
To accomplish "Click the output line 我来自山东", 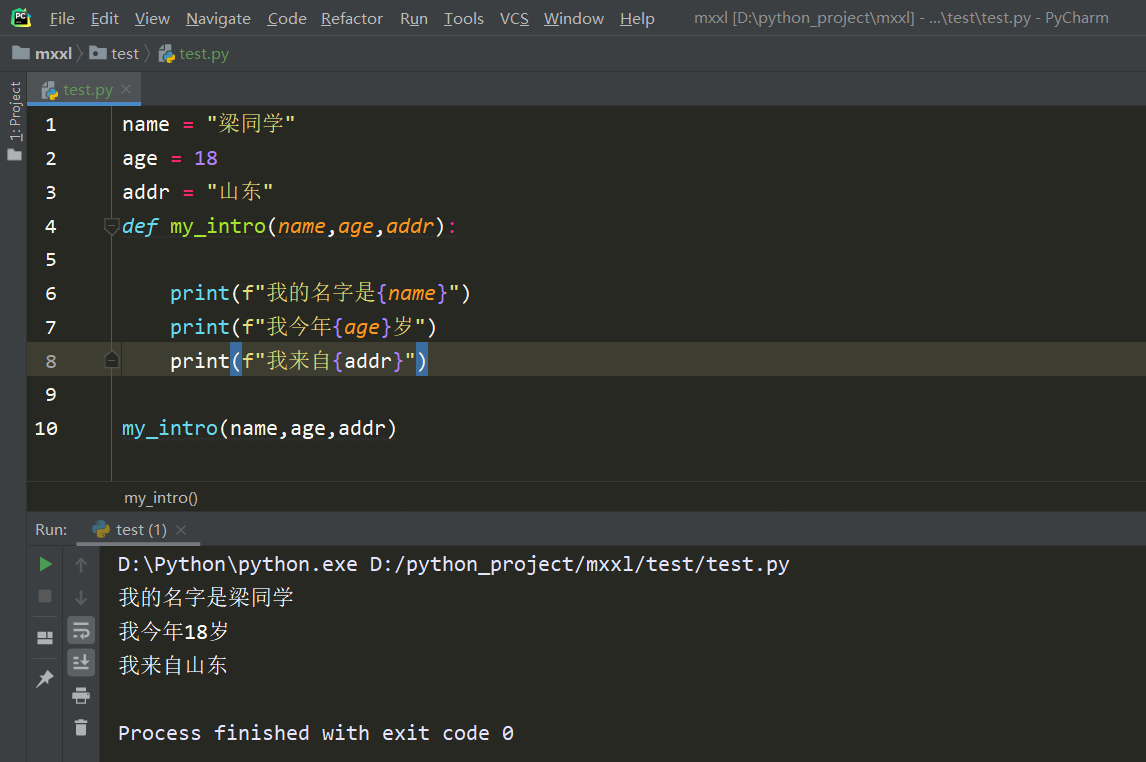I will point(173,665).
